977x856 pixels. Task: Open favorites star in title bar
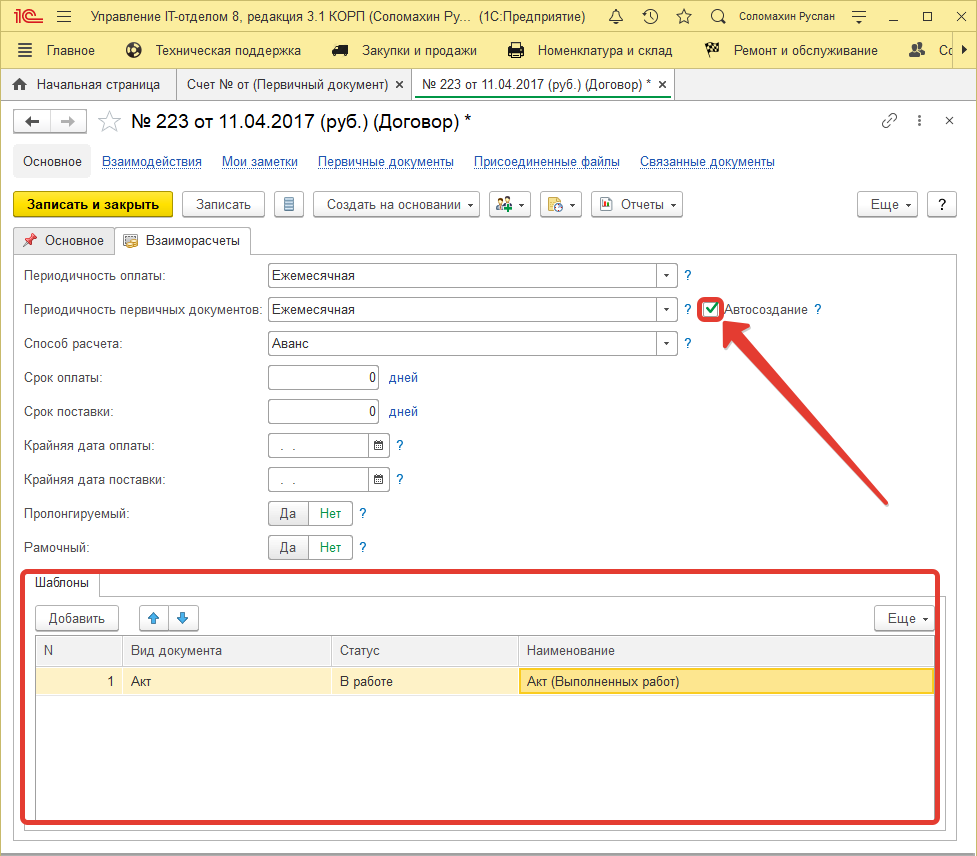coord(684,17)
